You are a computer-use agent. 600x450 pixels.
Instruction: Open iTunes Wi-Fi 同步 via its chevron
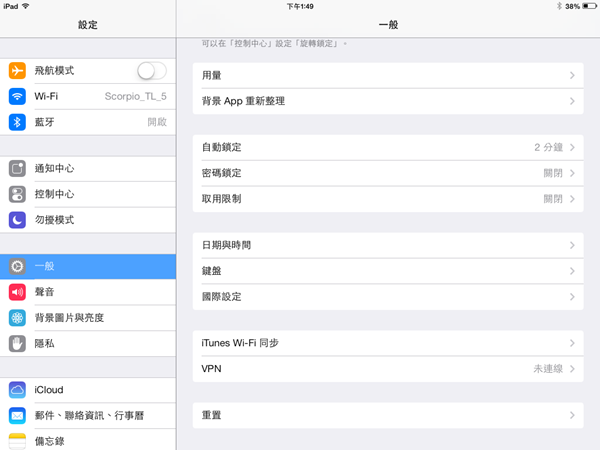click(x=572, y=343)
